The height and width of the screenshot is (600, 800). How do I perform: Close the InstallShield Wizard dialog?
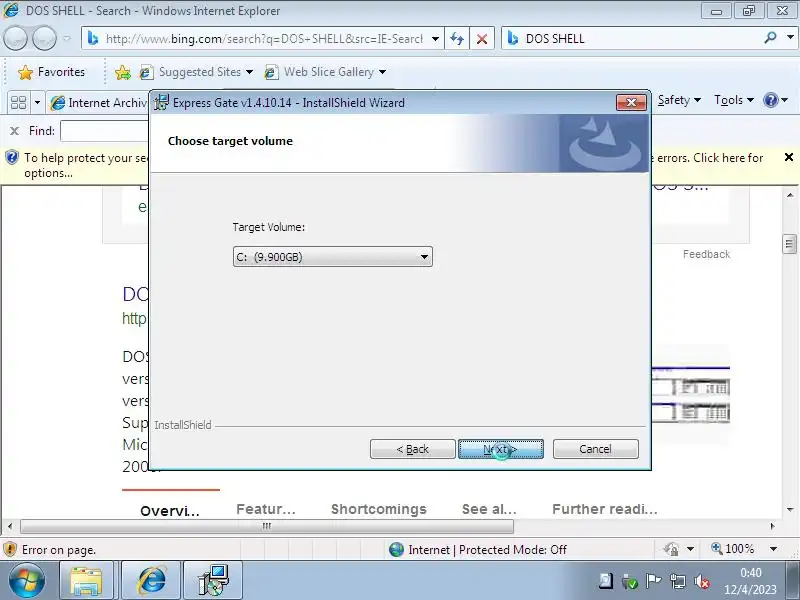[631, 102]
